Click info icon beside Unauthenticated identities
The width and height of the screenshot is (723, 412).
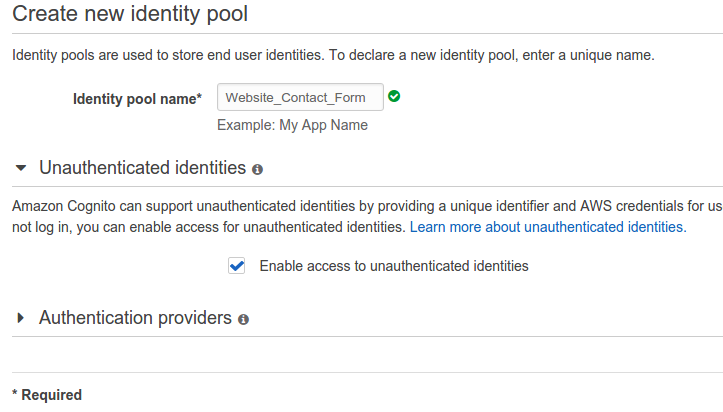257,169
